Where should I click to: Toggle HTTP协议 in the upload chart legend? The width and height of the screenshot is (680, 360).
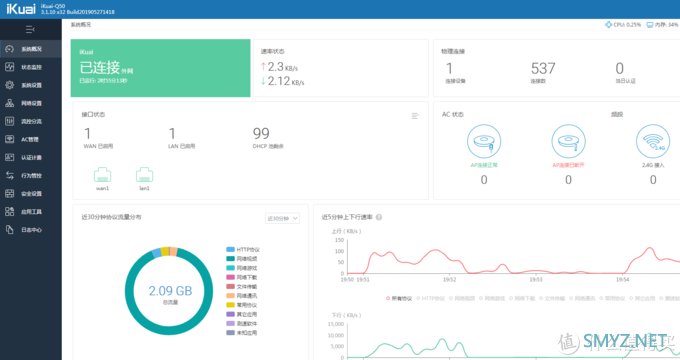(x=430, y=298)
